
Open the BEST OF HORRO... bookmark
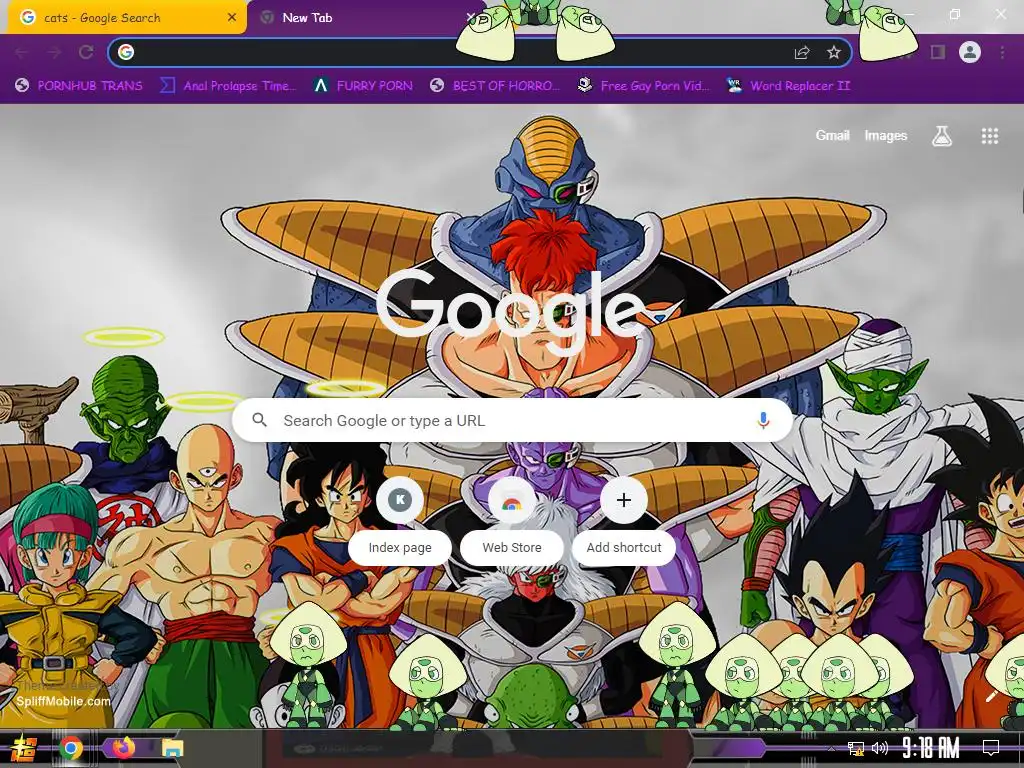pyautogui.click(x=496, y=86)
